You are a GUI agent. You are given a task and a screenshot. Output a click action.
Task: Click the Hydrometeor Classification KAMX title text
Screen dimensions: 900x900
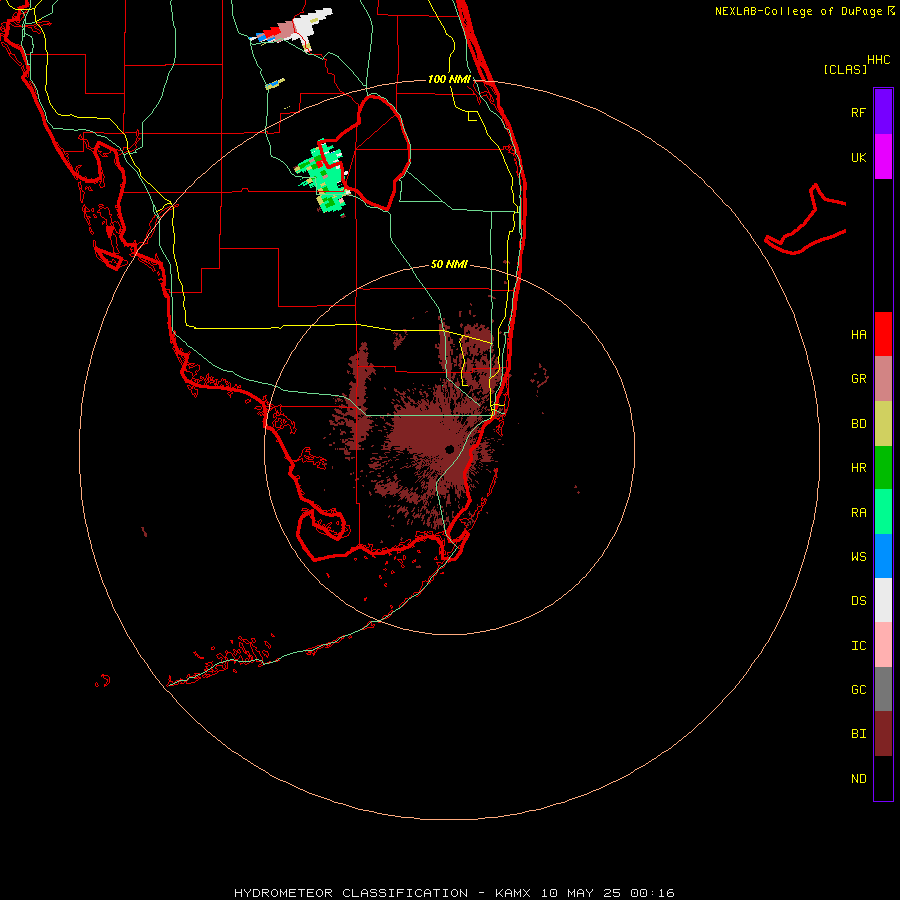454,893
